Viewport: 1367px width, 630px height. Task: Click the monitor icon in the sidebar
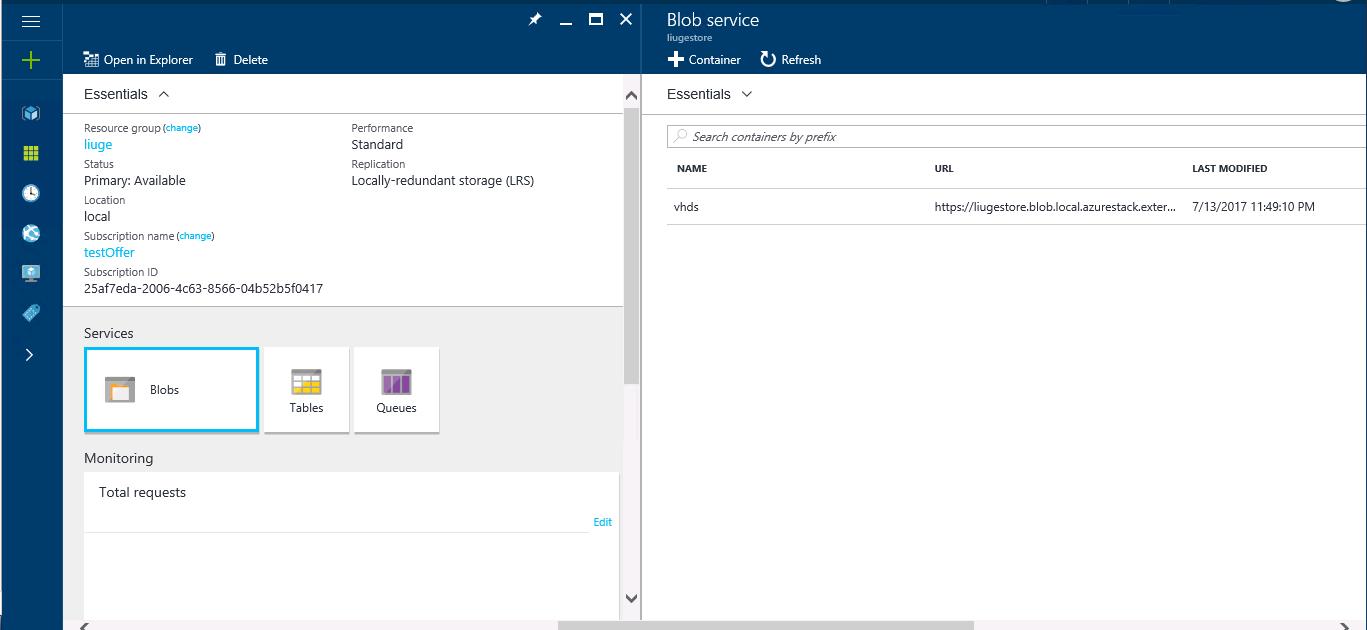pos(31,273)
